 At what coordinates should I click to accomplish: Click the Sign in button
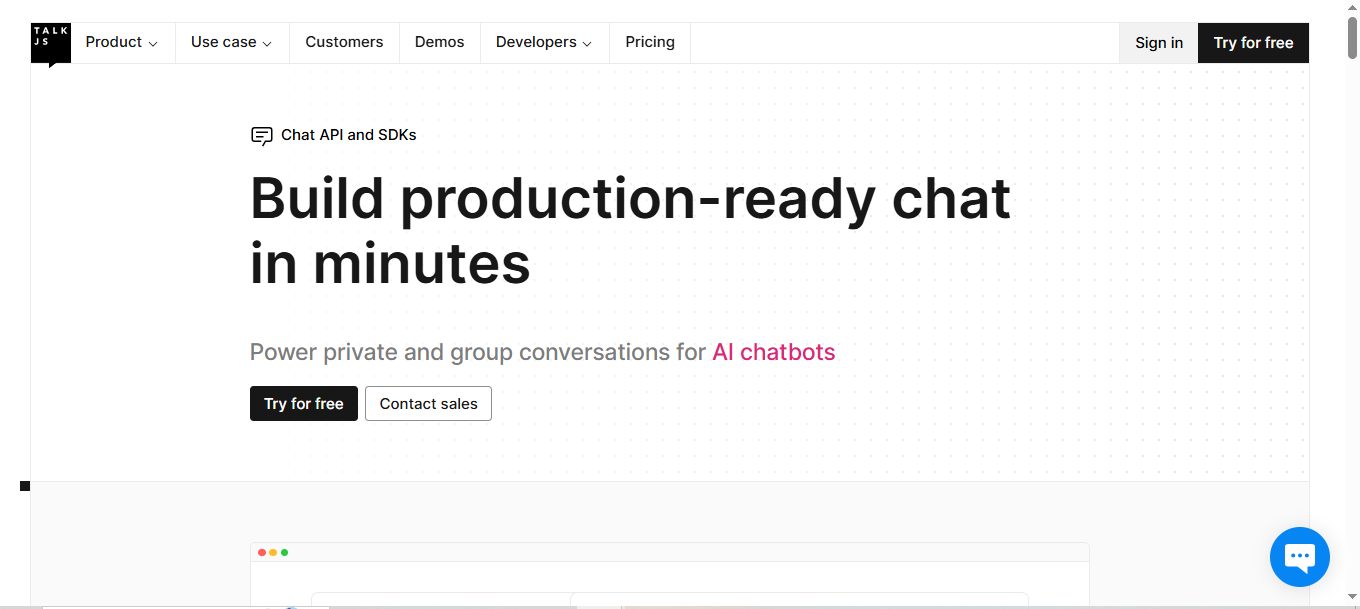pos(1158,42)
